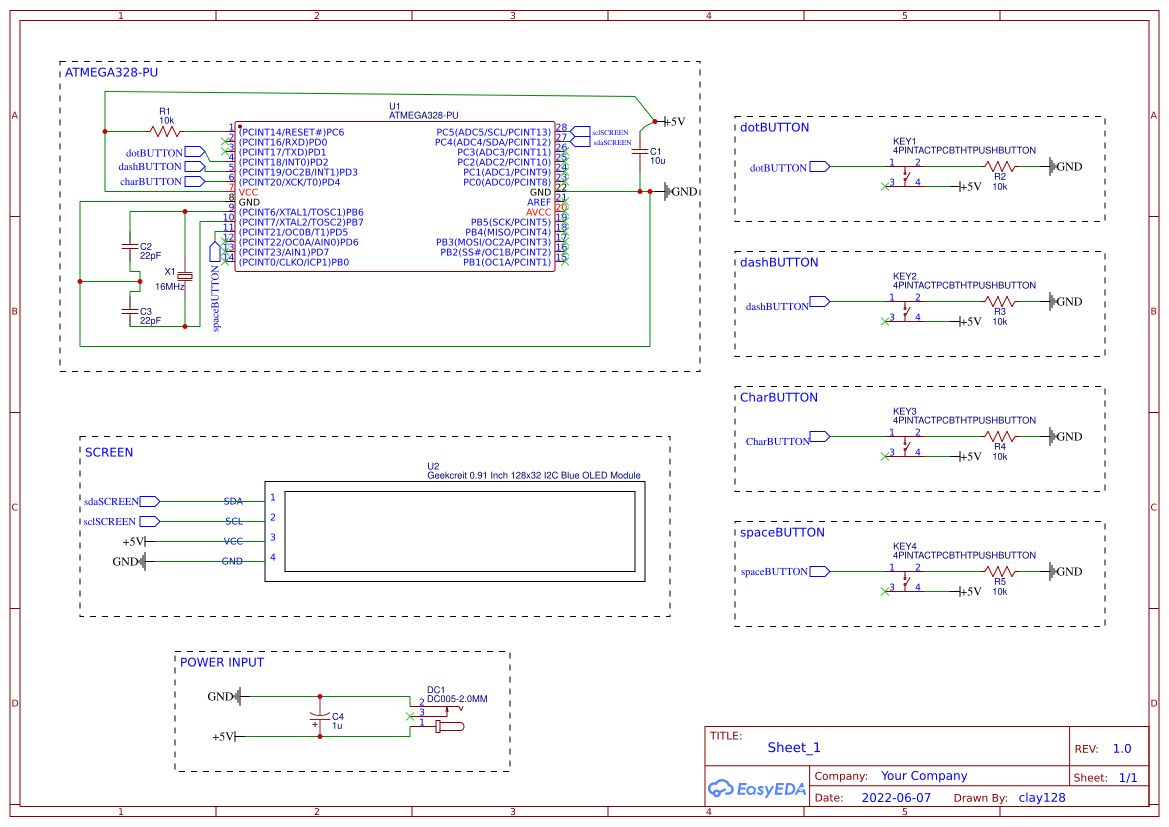Viewport: 1169px width, 827px height.
Task: Click the 'dotBUTTON' block title text
Action: coord(775,127)
